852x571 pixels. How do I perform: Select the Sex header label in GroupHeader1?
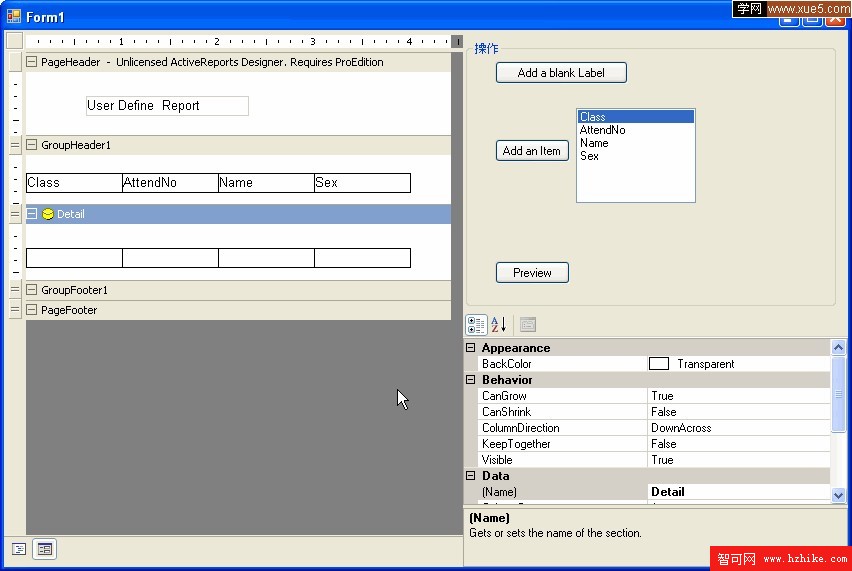[x=362, y=183]
